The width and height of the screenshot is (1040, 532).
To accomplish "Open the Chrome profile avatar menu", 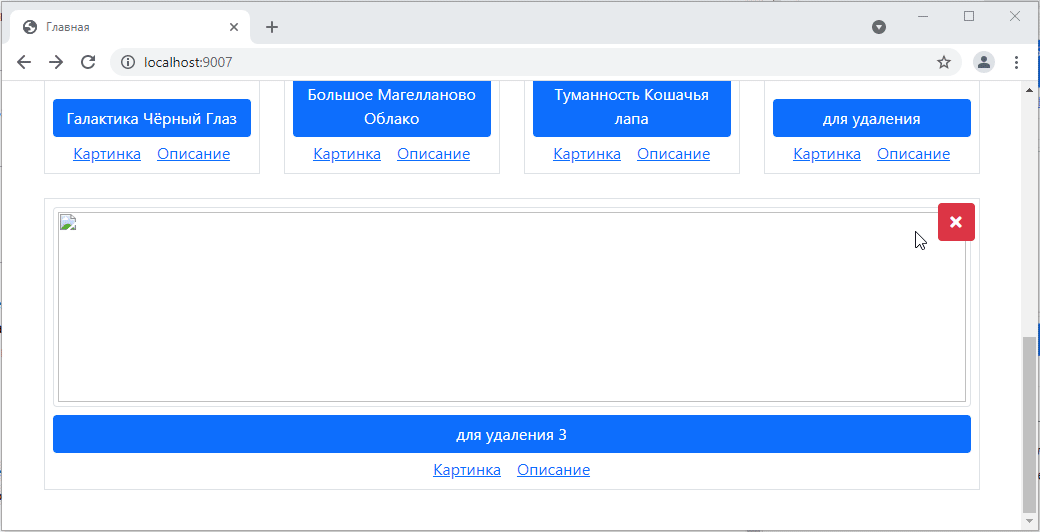I will [984, 62].
